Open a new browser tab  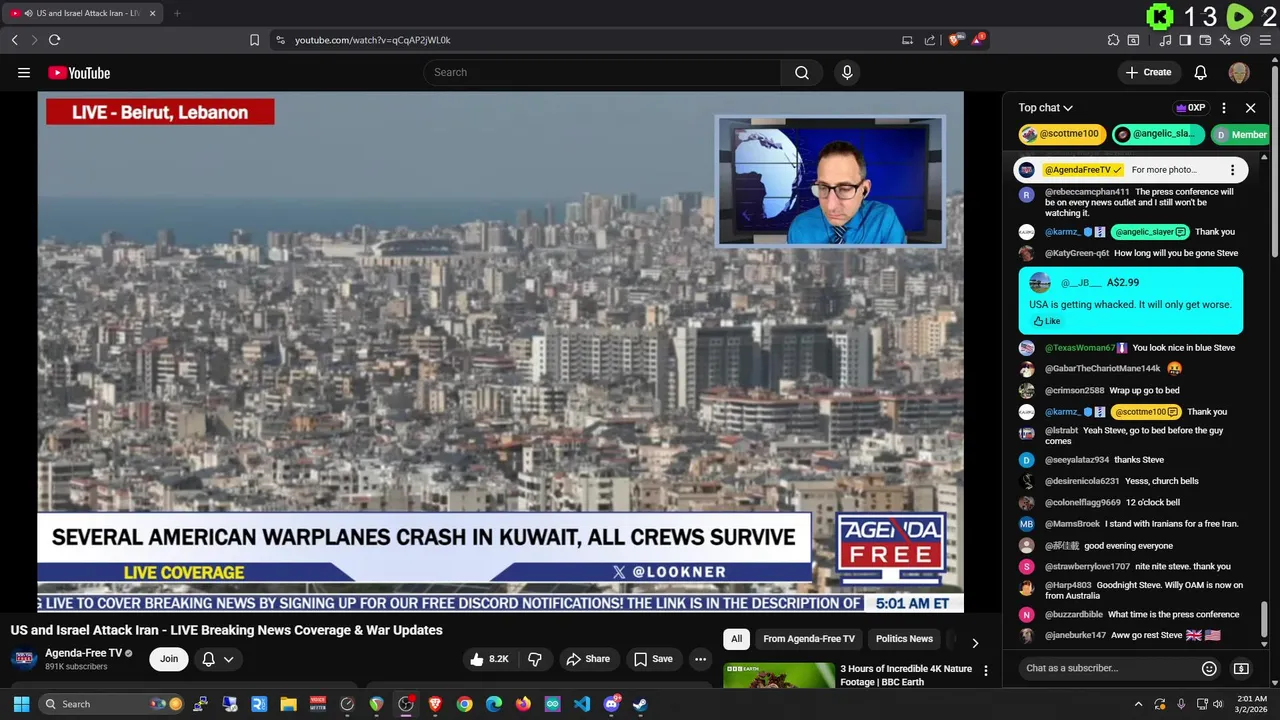click(x=177, y=13)
